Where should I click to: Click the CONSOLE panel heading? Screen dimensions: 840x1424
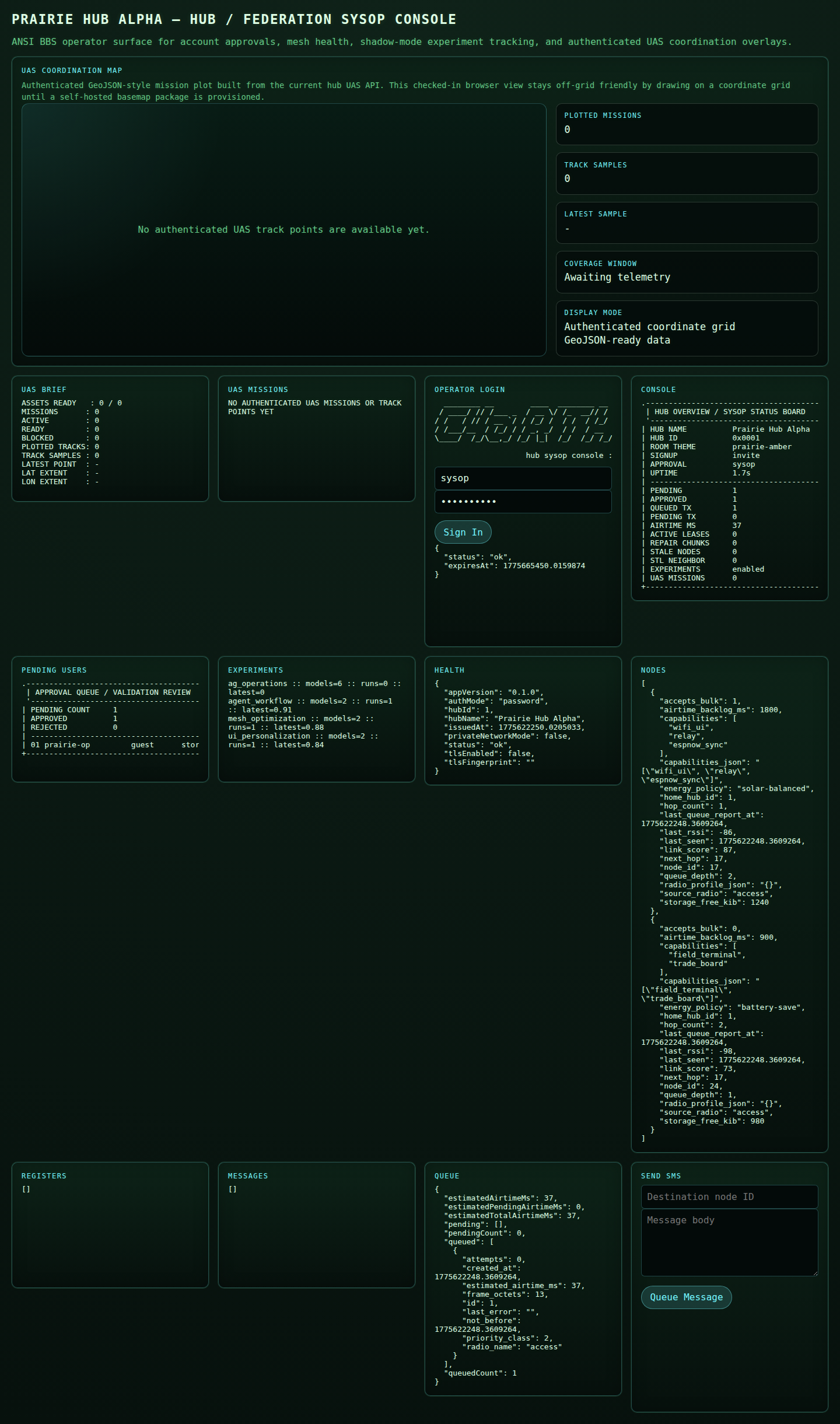[658, 390]
